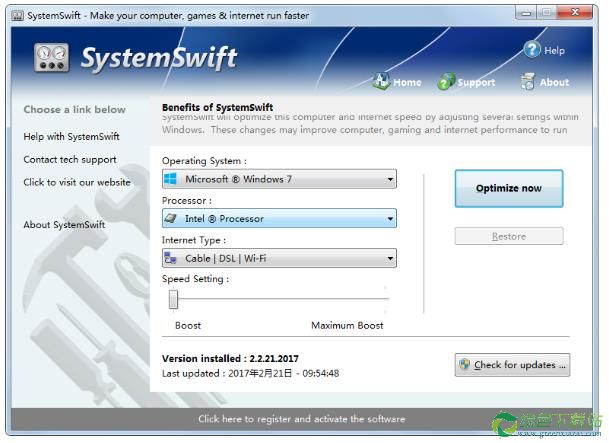Image resolution: width=609 pixels, height=443 pixels.
Task: Click the processor chip icon
Action: click(171, 218)
